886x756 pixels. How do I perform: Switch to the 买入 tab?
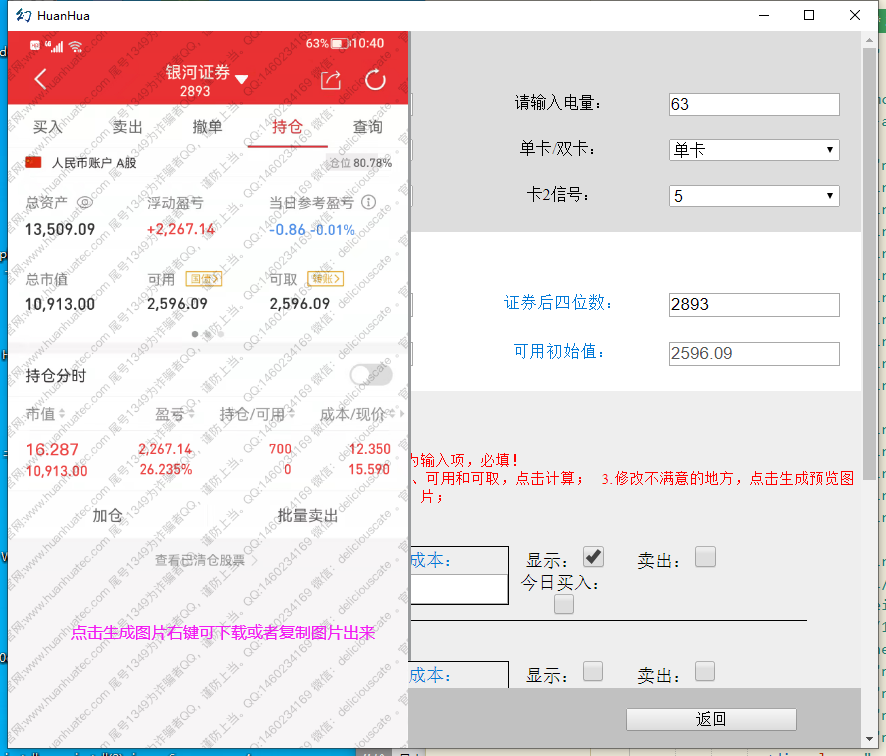(x=47, y=127)
